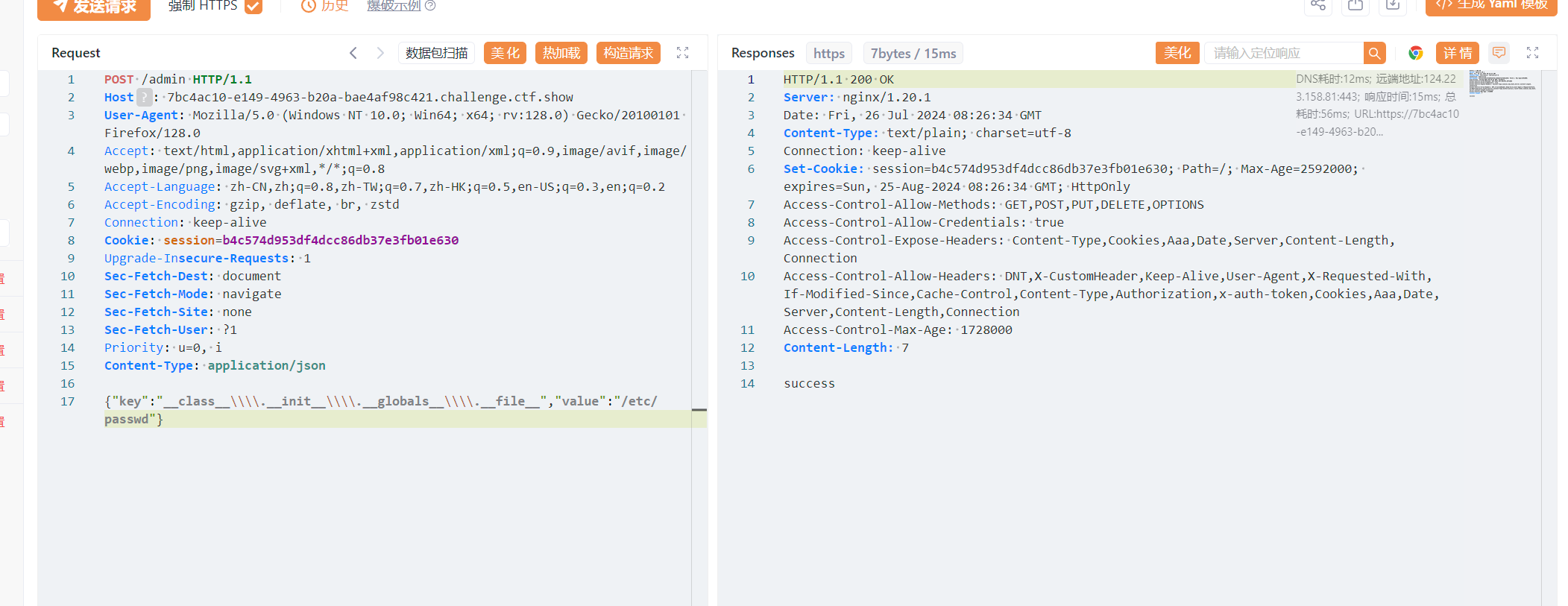1568x606 pixels.
Task: Open 热加载 hot reload
Action: (561, 53)
